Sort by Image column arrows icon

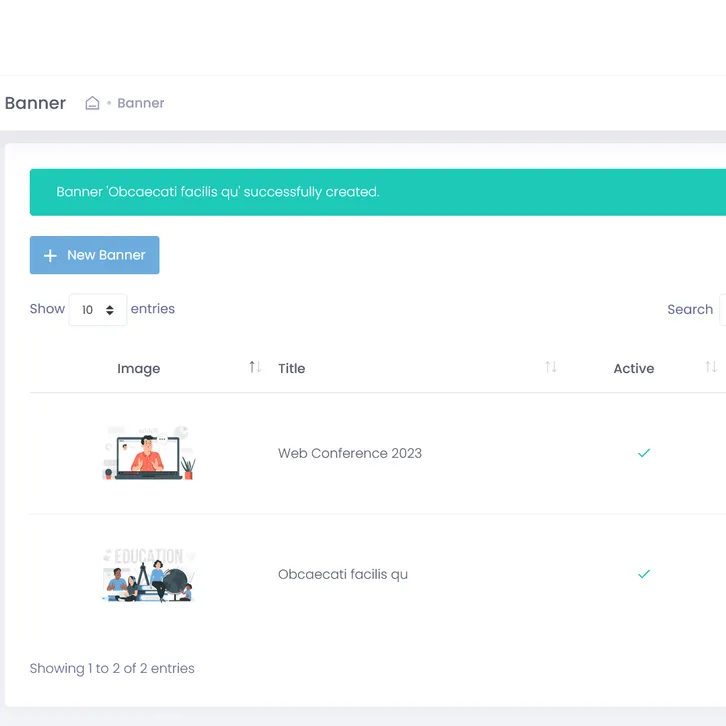pyautogui.click(x=255, y=368)
